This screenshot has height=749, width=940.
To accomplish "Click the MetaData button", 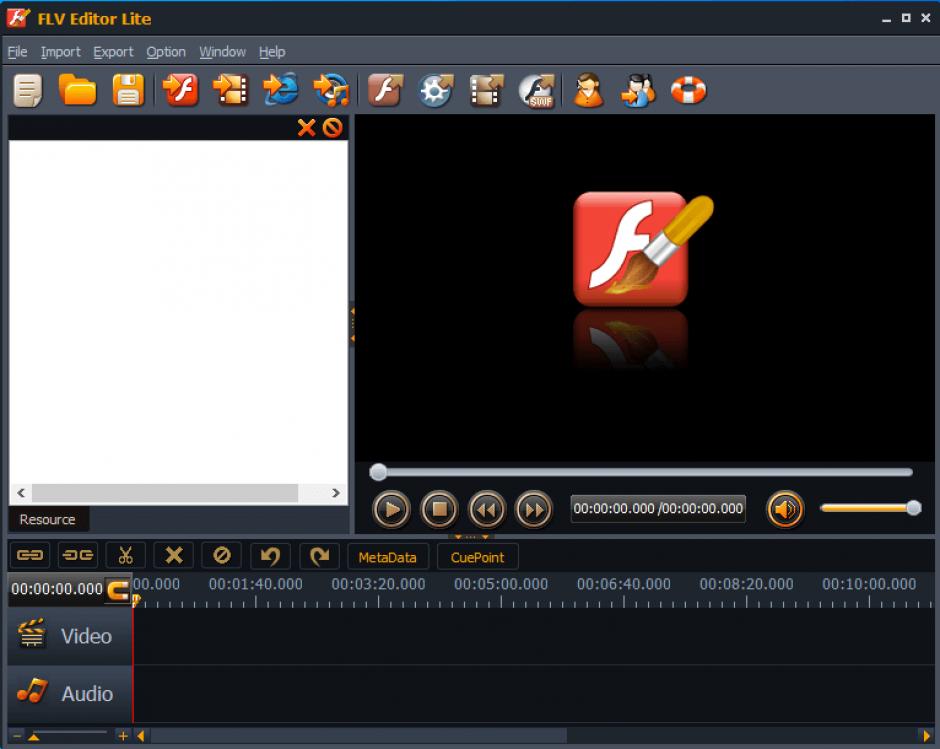I will coord(387,557).
